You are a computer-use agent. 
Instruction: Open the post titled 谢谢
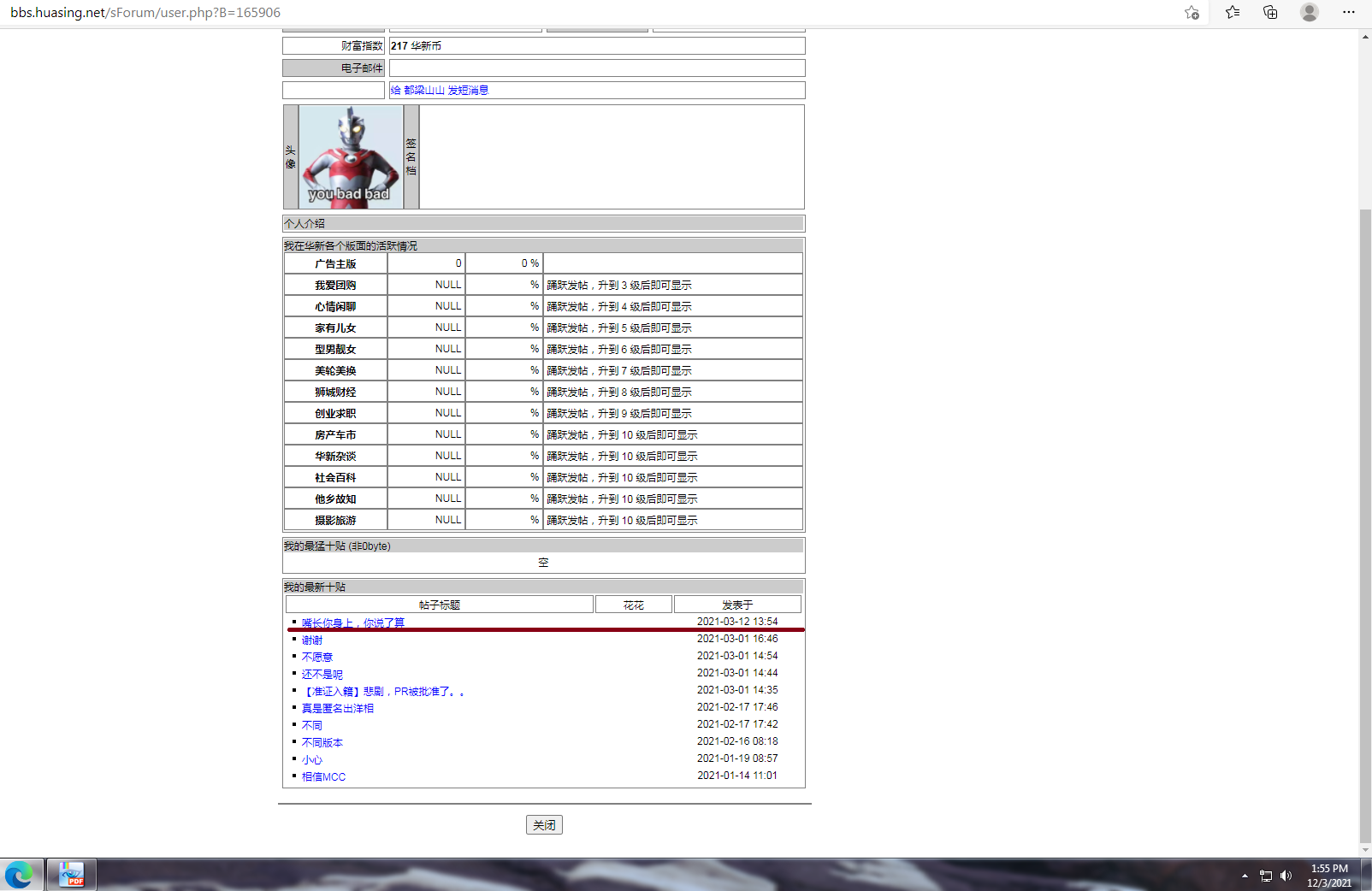(x=312, y=640)
